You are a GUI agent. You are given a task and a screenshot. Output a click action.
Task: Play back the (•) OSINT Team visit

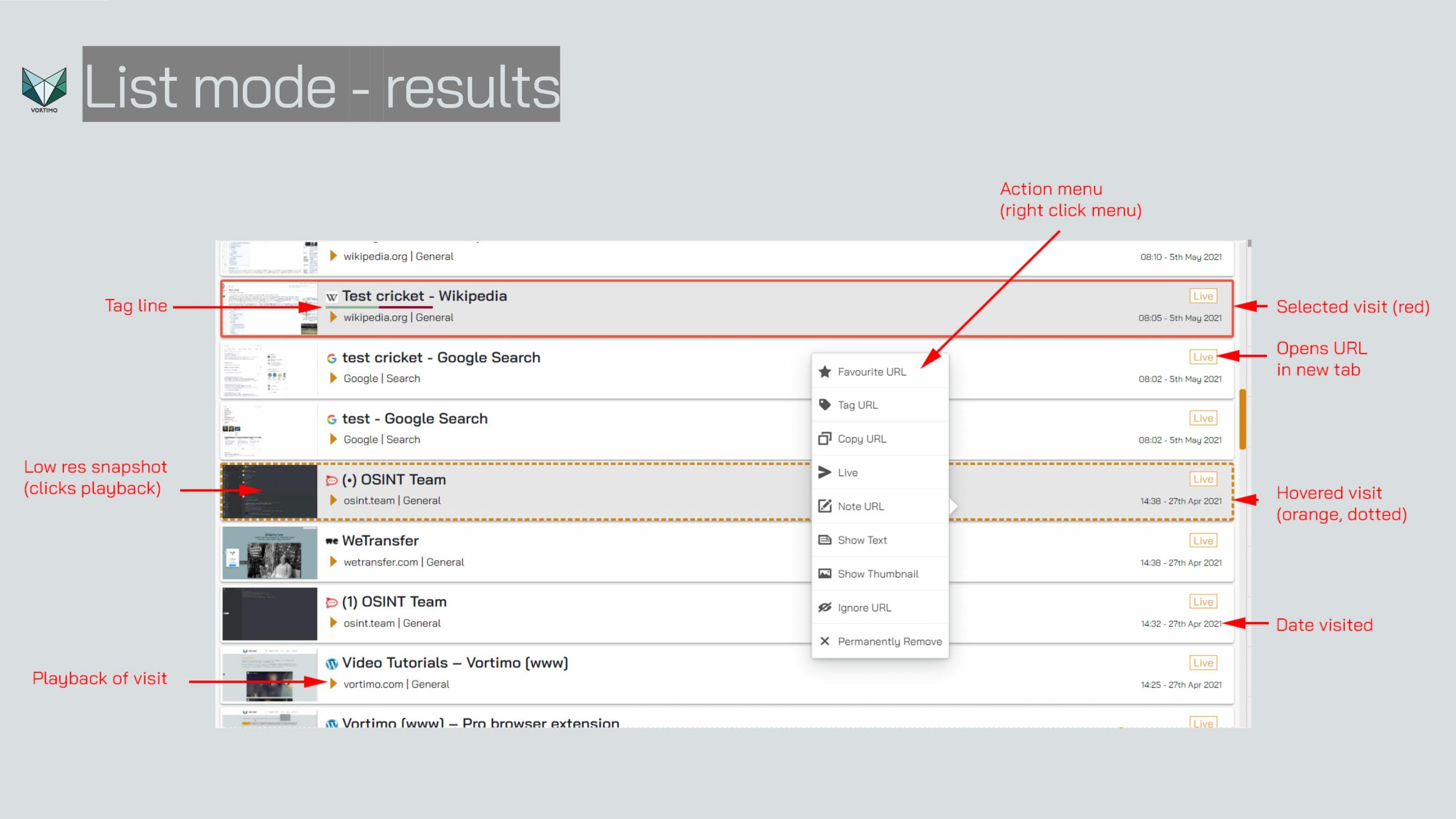tap(333, 500)
